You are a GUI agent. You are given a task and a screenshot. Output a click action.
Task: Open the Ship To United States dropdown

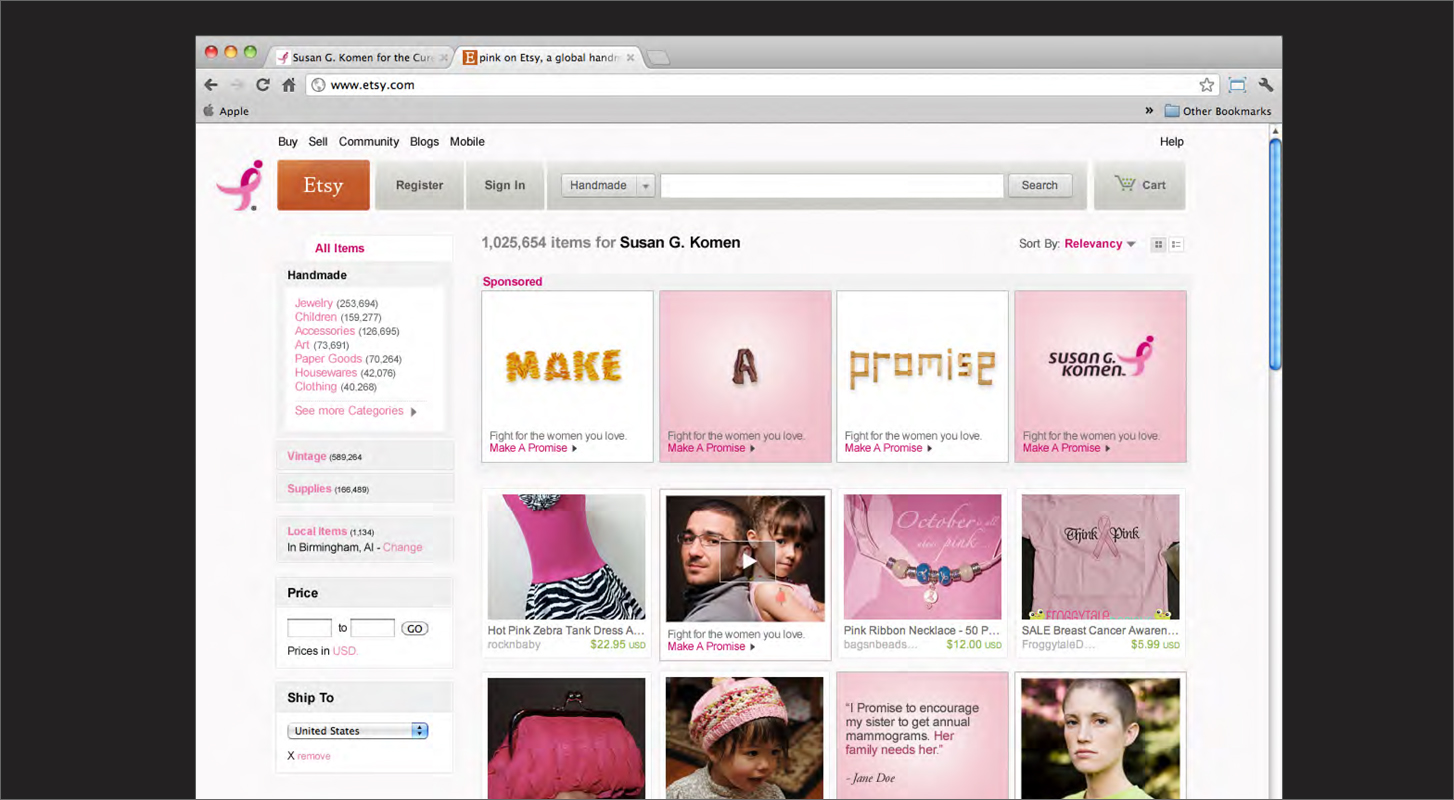click(x=358, y=731)
